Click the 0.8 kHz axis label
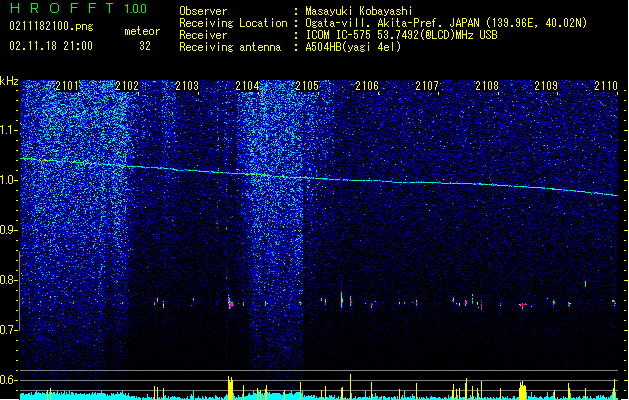Viewport: 629px width, 400px height. coord(8,280)
